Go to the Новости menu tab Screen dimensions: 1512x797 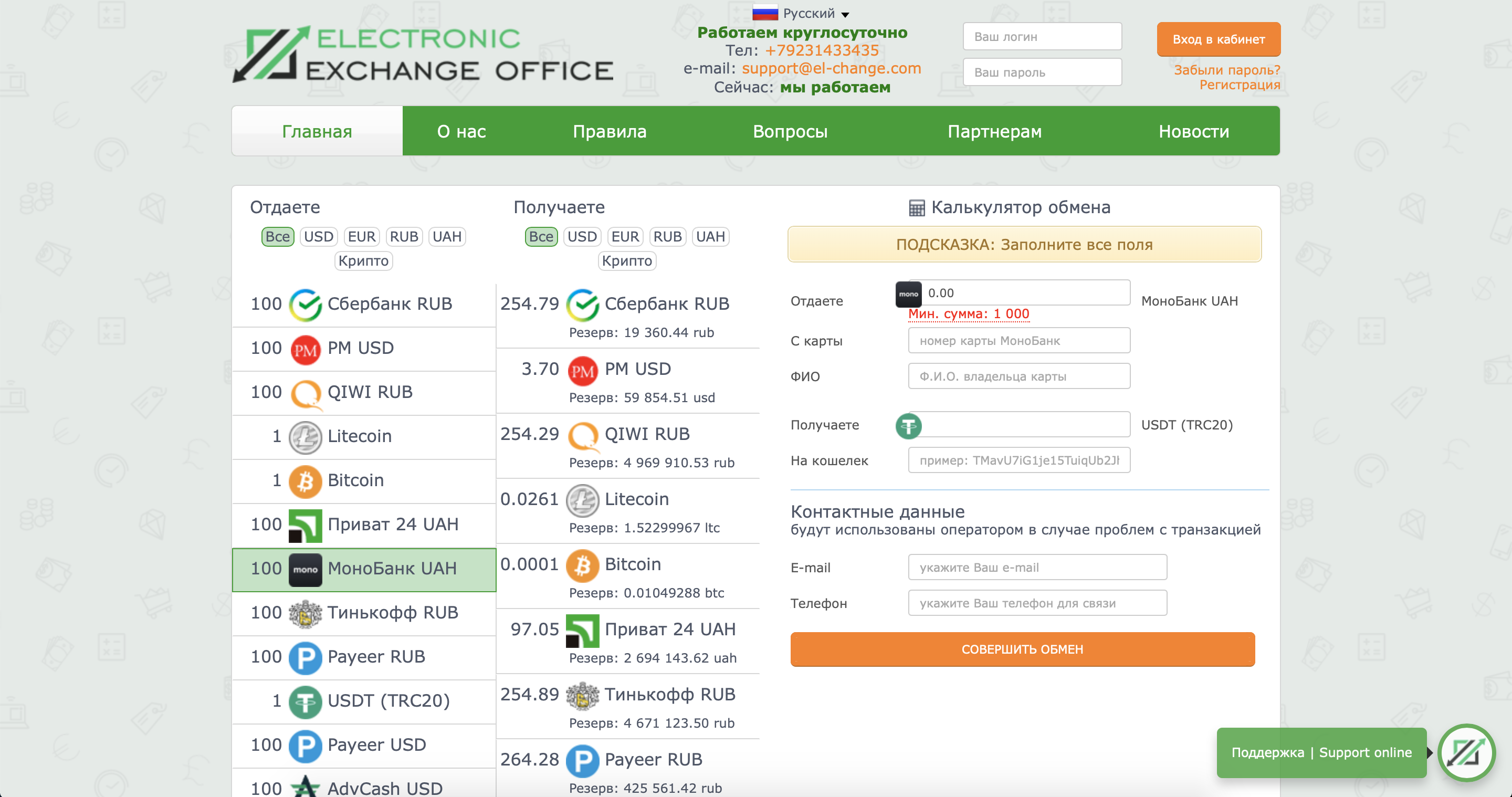click(x=1193, y=131)
